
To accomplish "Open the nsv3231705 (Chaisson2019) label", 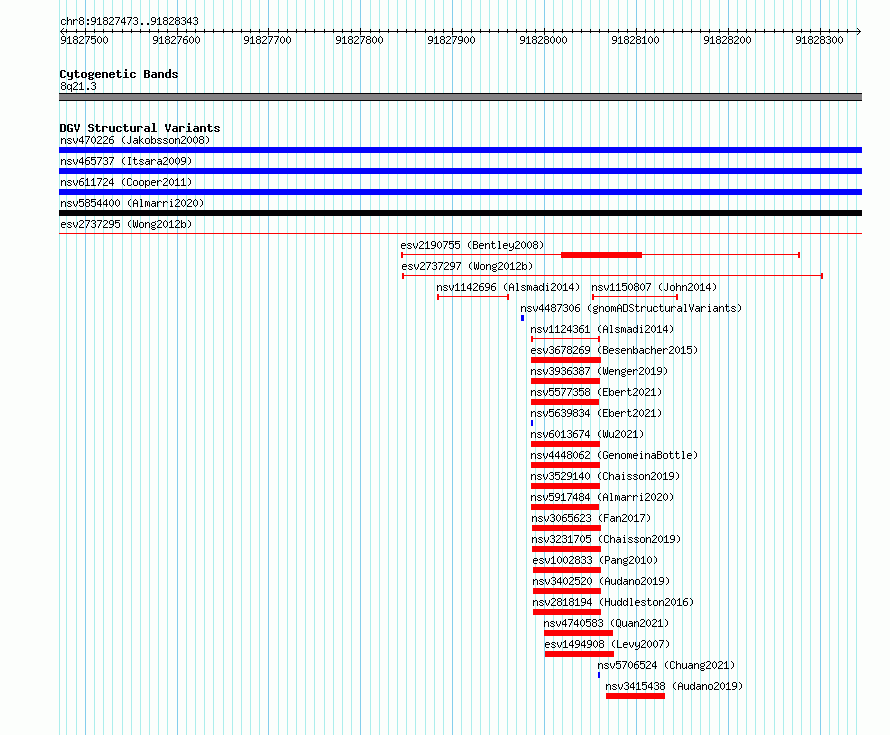I will click(606, 539).
